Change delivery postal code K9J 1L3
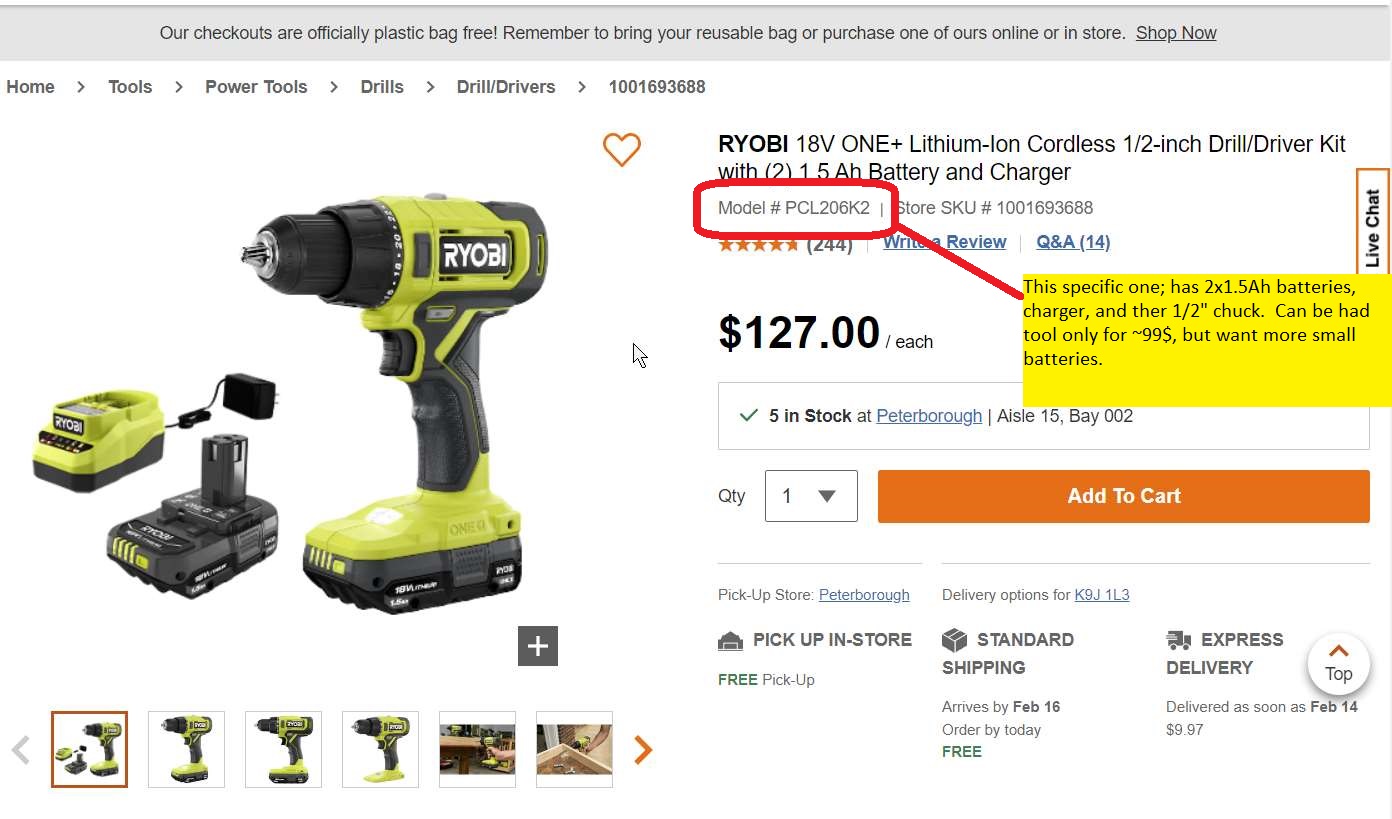1392x819 pixels. point(1102,595)
